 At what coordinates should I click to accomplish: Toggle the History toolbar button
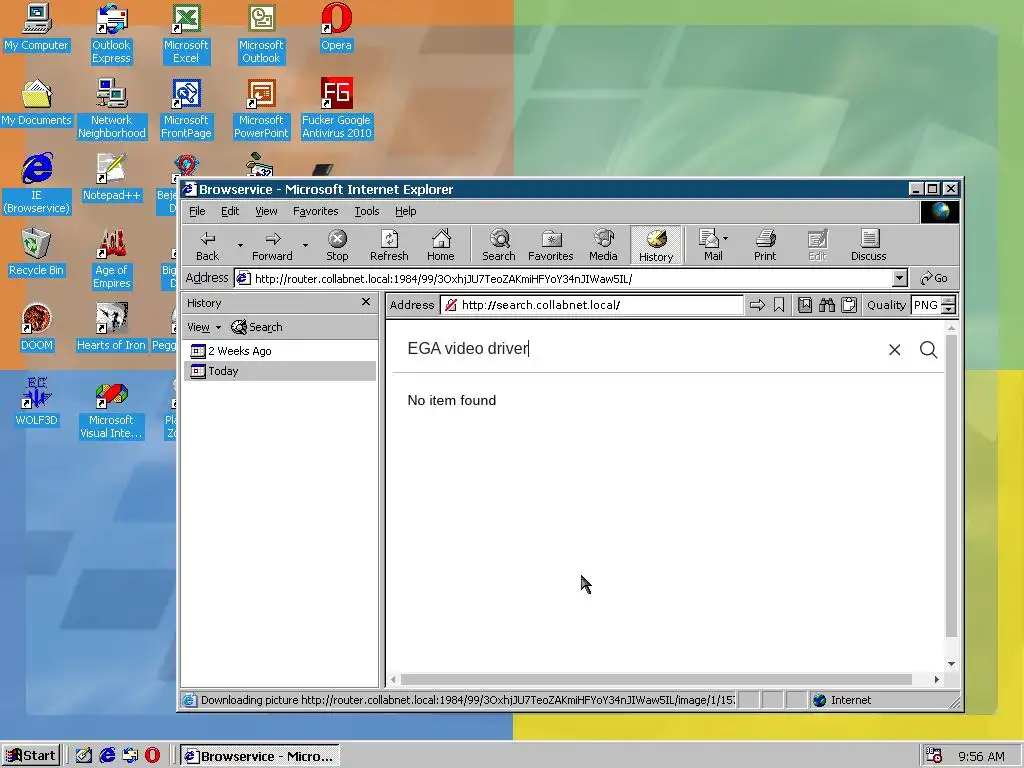(x=656, y=246)
